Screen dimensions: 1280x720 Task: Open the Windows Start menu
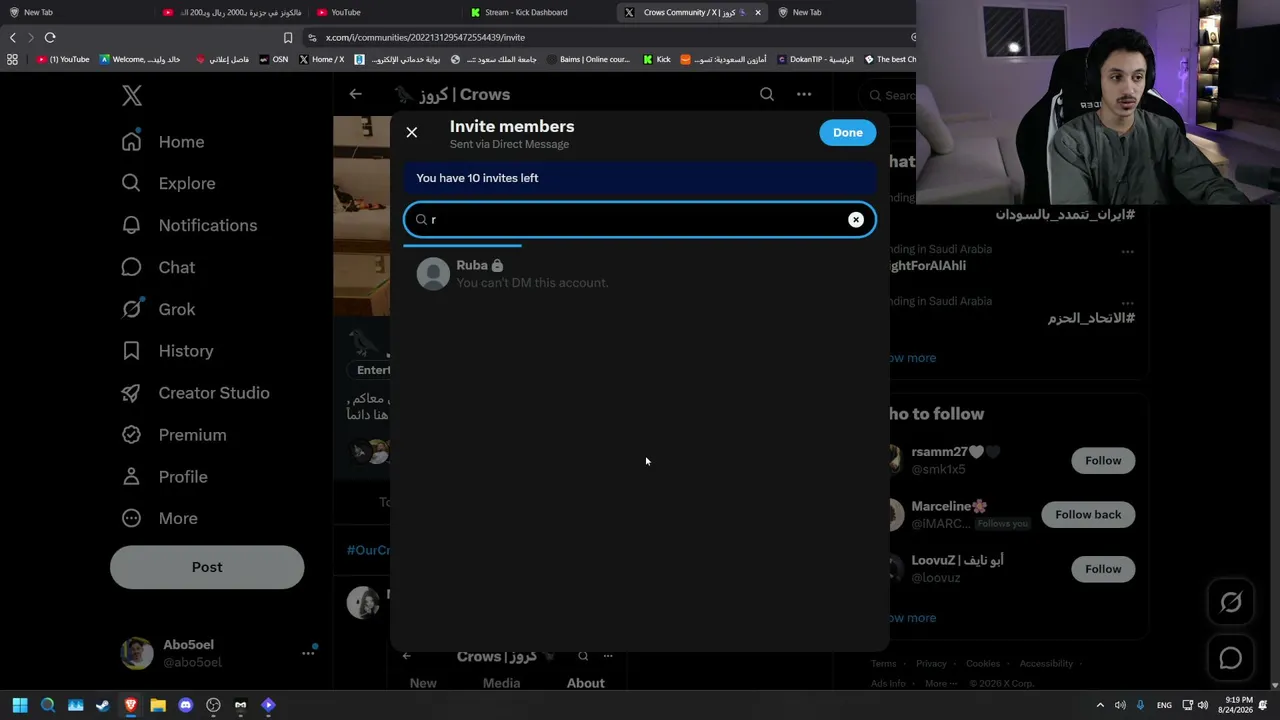(19, 705)
